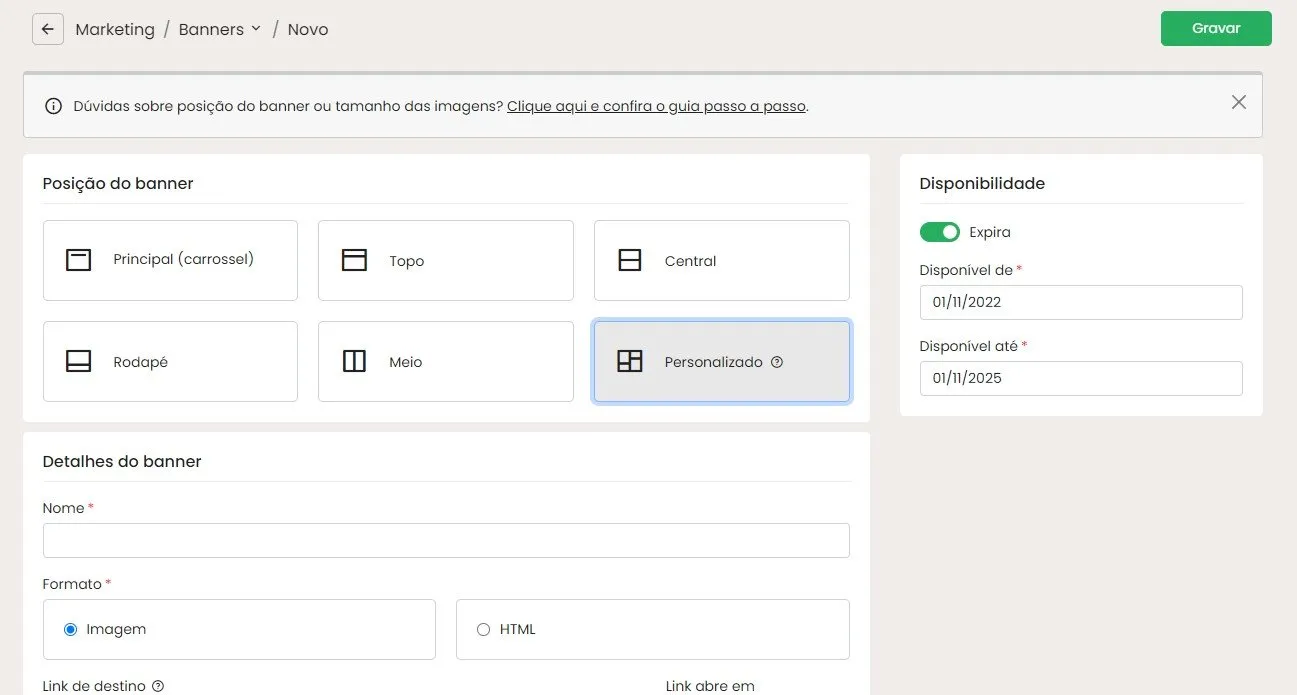
Task: Toggle the Expira switch off
Action: [939, 232]
